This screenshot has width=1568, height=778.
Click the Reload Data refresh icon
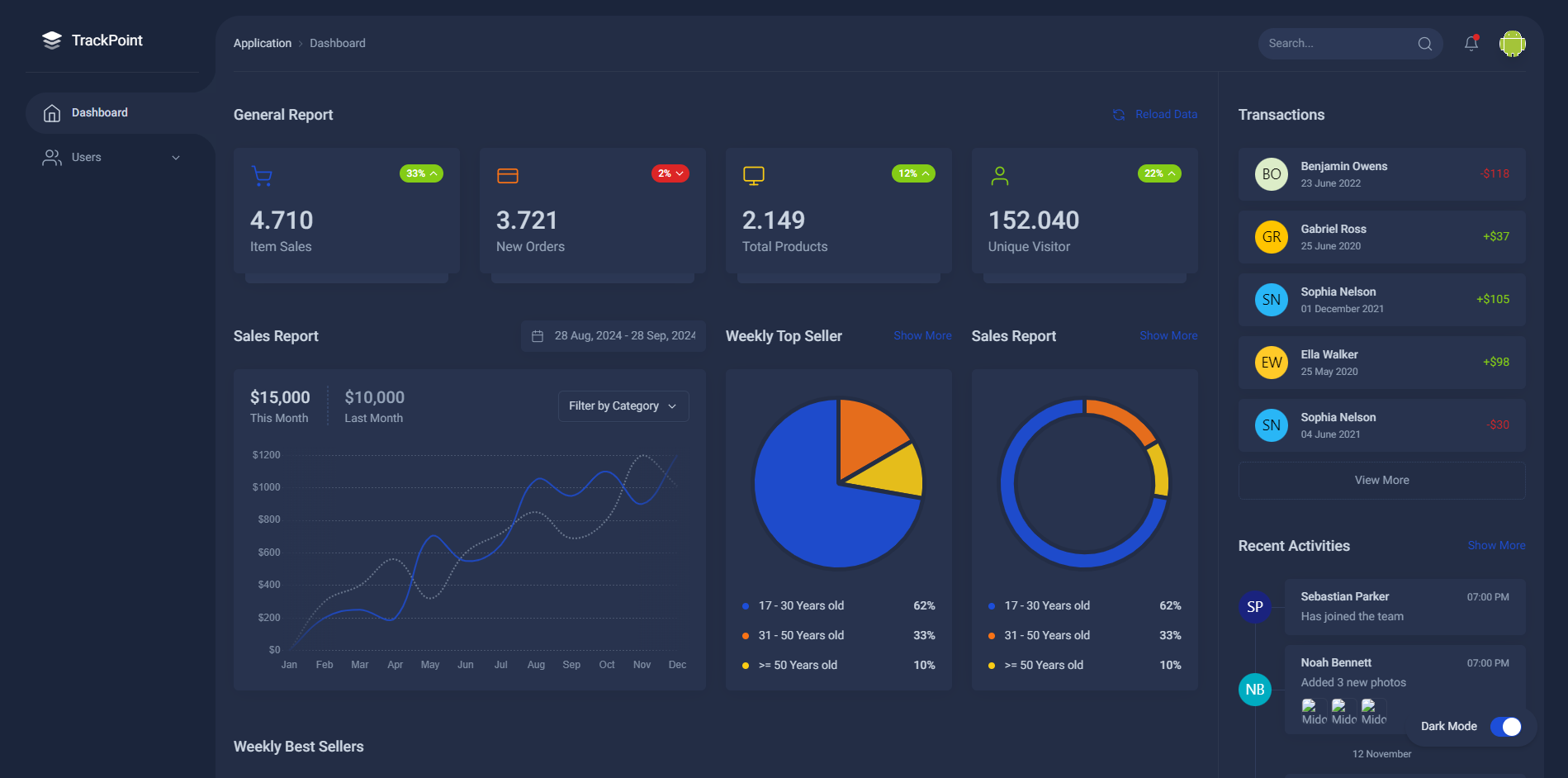(x=1119, y=115)
